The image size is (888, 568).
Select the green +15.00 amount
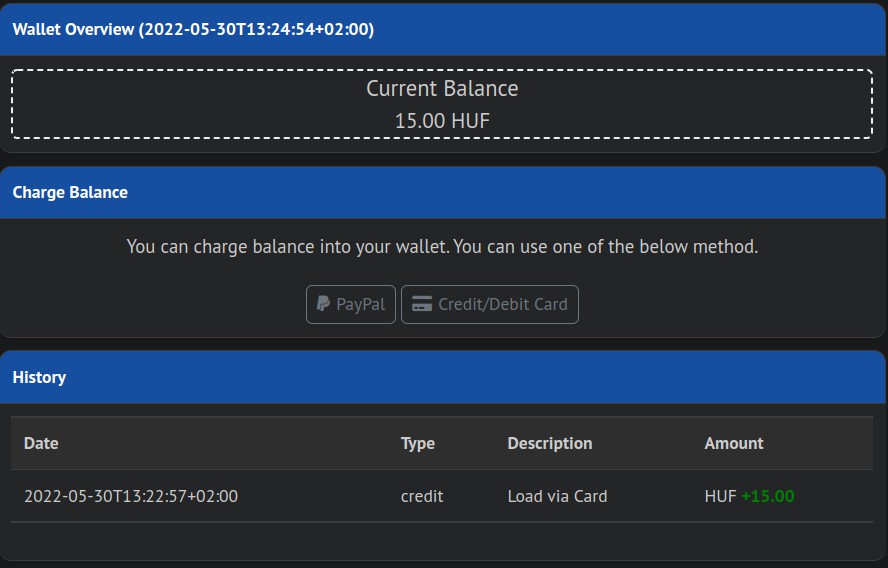768,496
